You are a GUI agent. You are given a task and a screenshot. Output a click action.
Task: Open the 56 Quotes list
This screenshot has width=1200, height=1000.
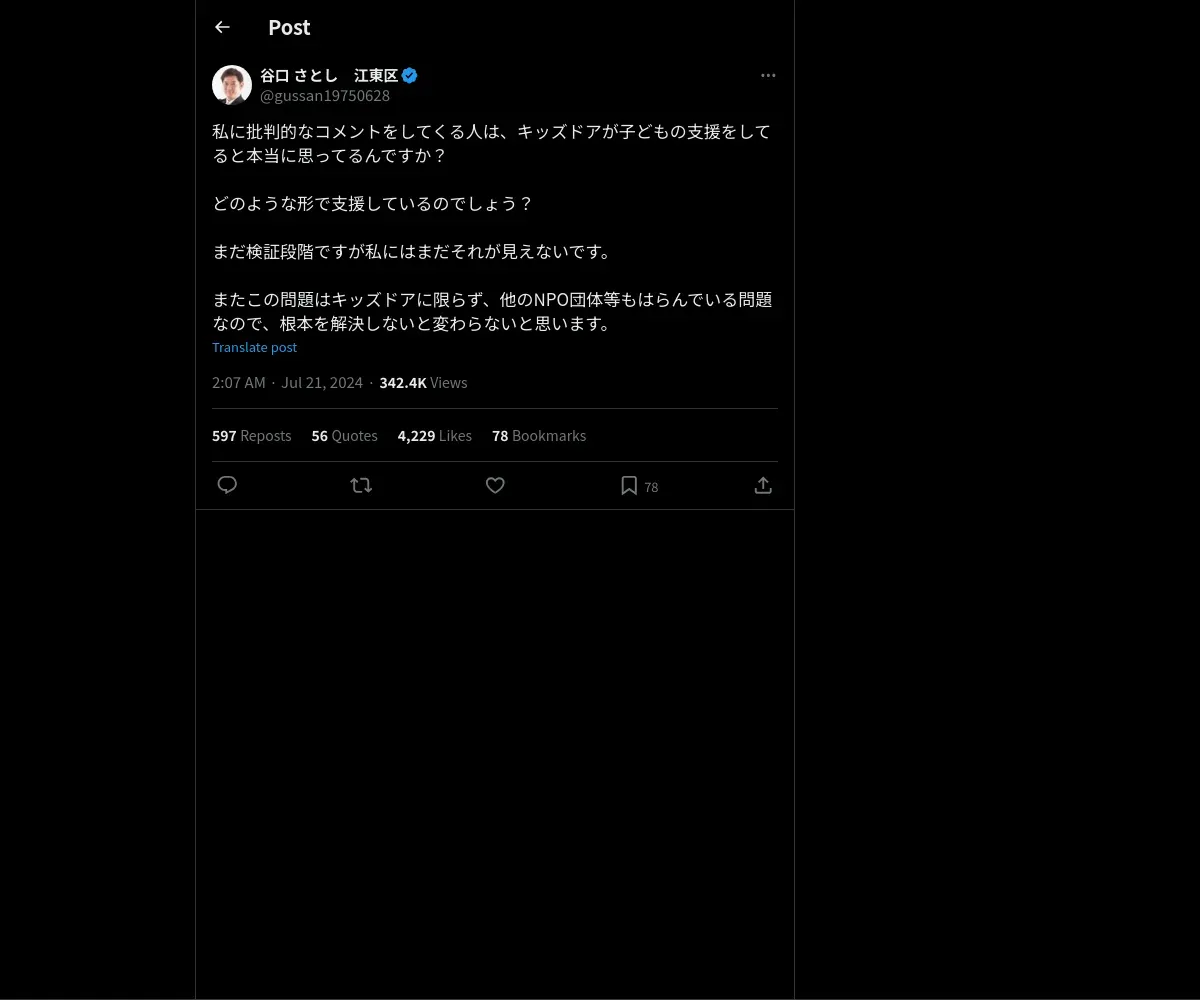(345, 436)
